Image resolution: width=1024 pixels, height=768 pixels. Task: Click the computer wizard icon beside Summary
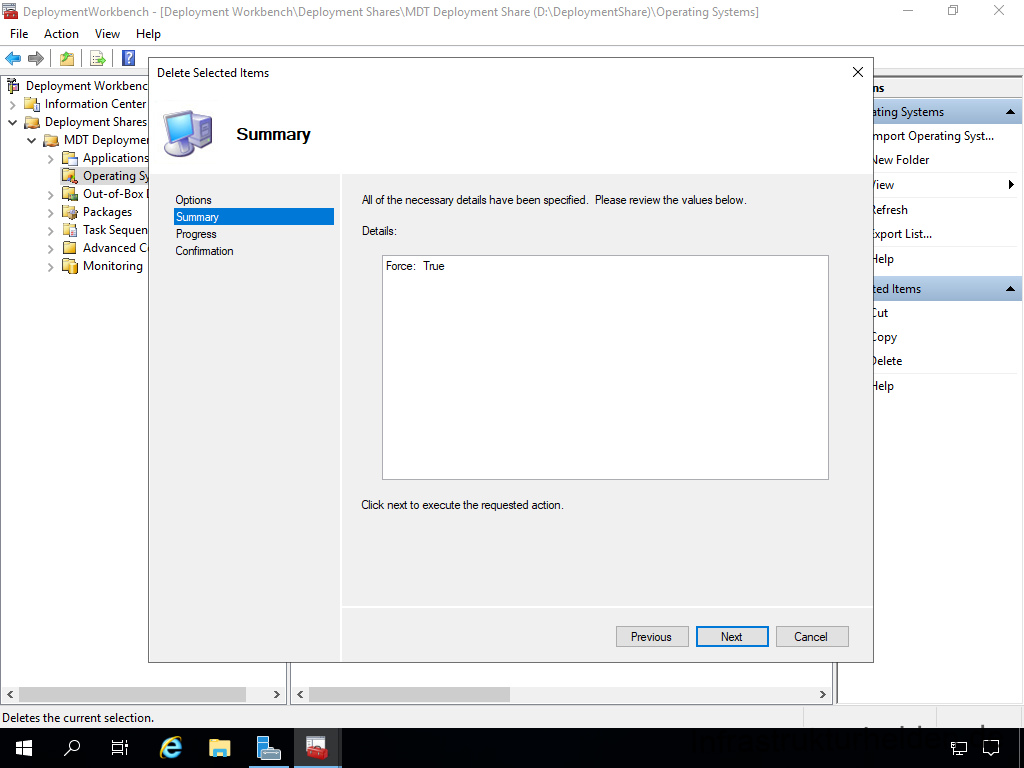188,134
